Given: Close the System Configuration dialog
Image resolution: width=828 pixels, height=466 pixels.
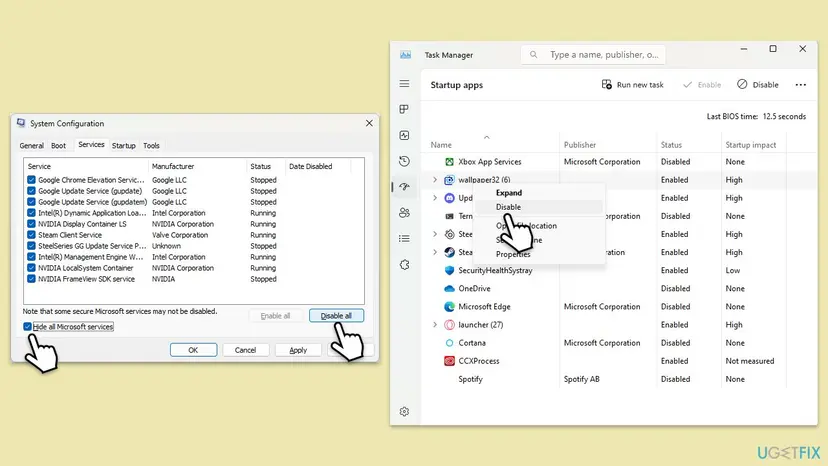Looking at the screenshot, I should coord(369,123).
